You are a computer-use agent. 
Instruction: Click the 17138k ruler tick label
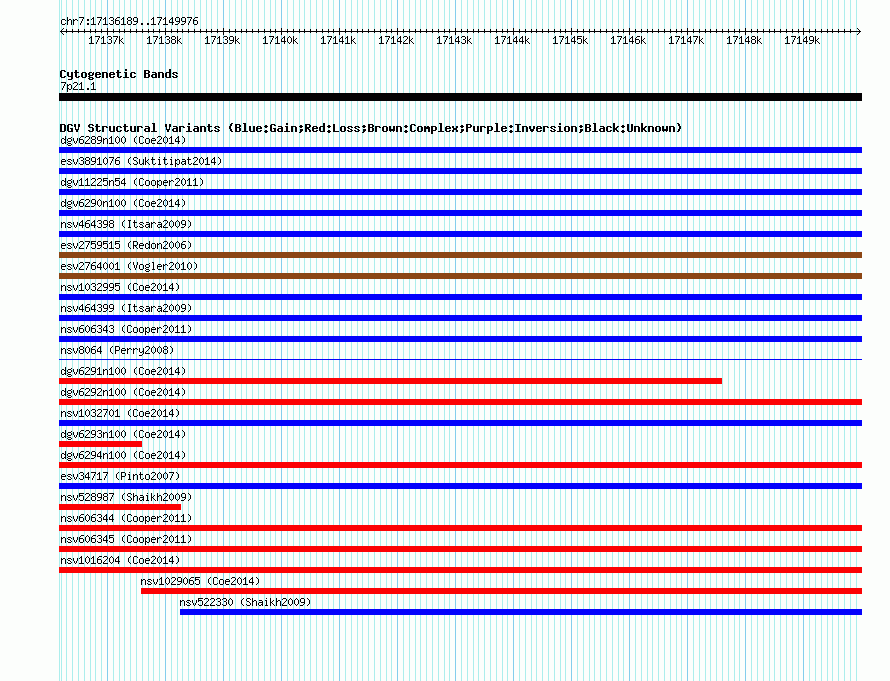click(164, 40)
